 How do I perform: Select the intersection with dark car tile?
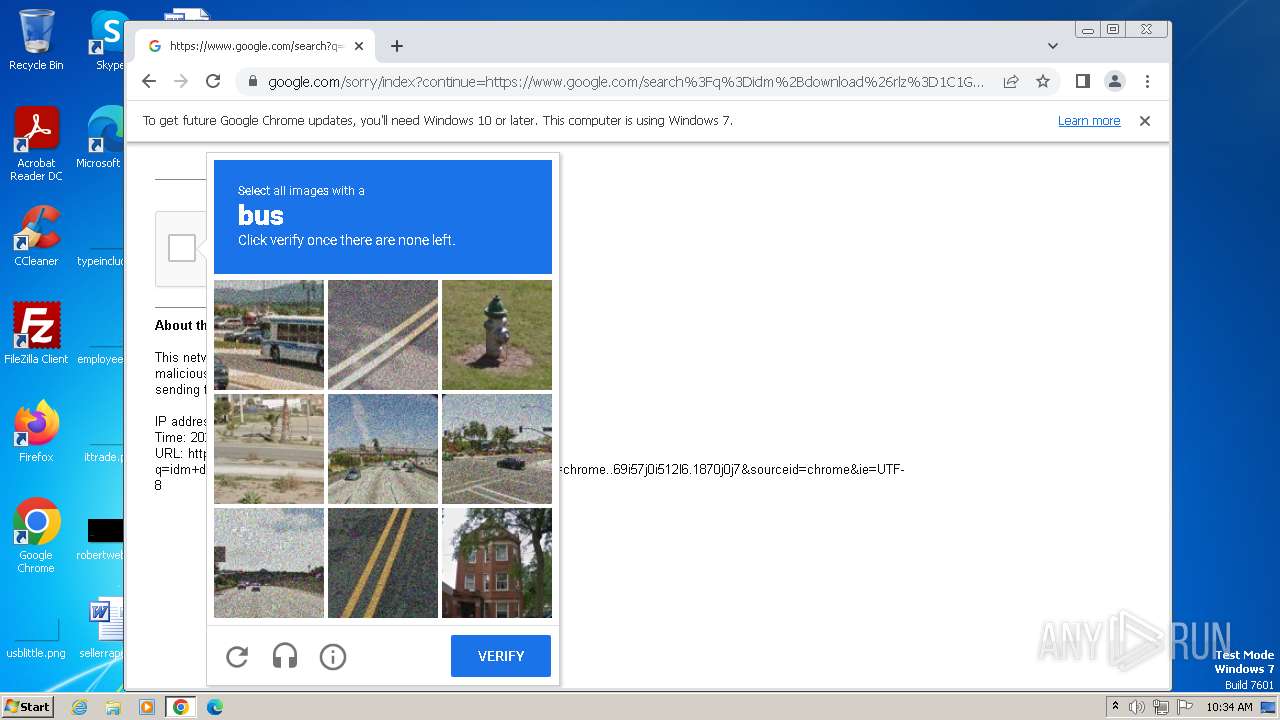point(497,449)
